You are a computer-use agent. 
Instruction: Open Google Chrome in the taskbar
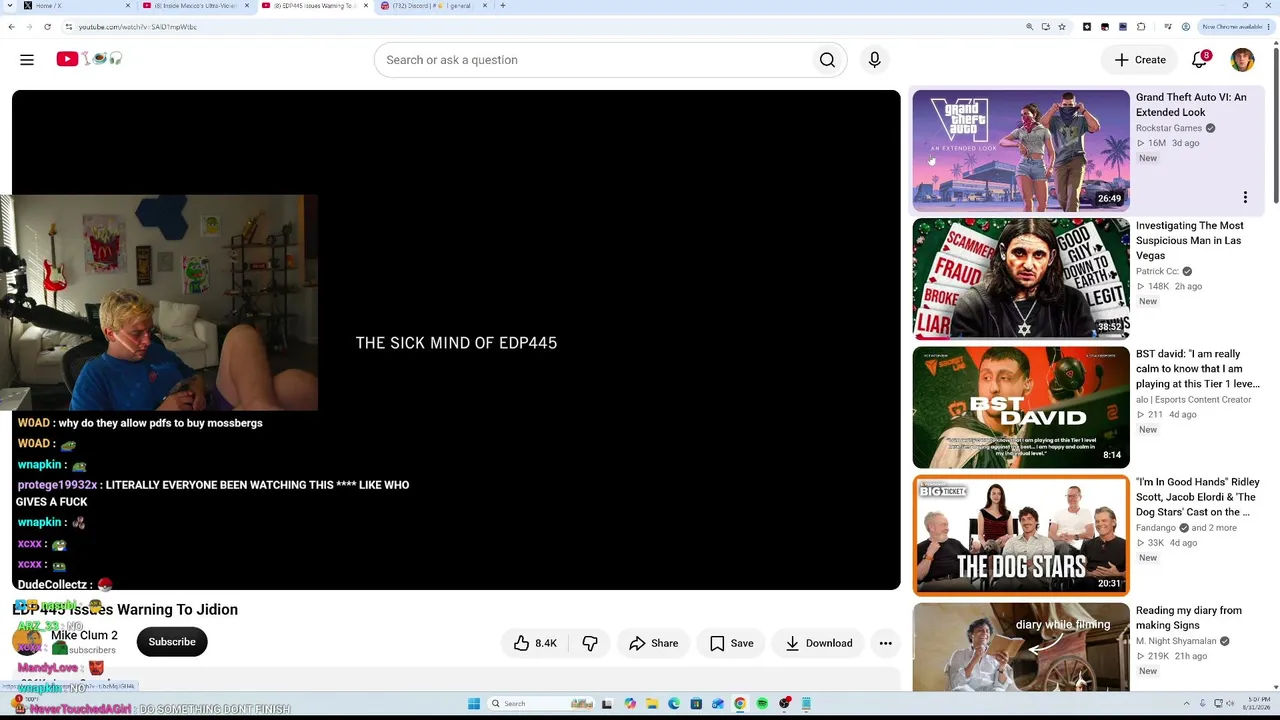click(x=740, y=704)
